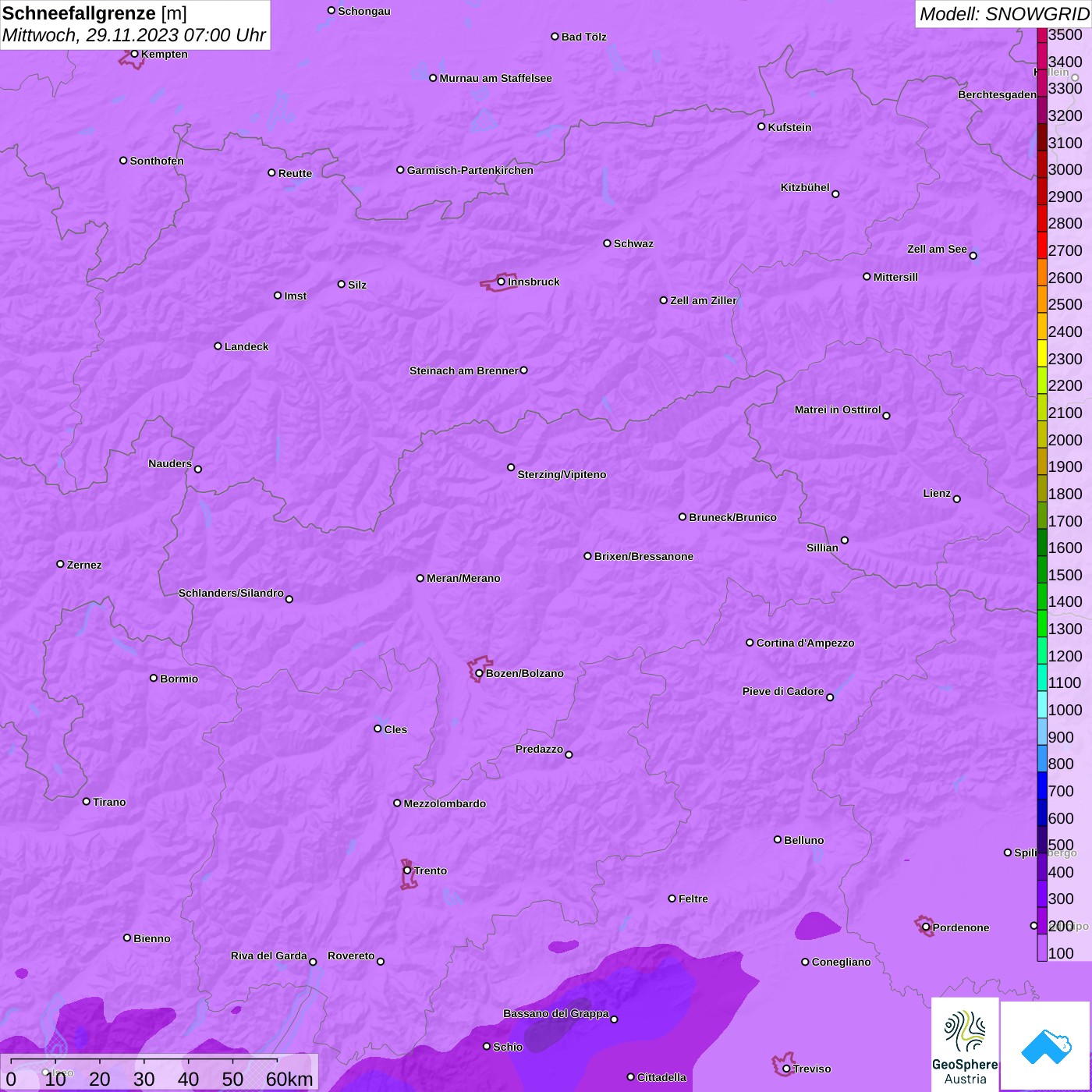Click the date Mittwoch, 29.11.2023 07:00 Uhr
This screenshot has height=1092, width=1092.
click(134, 35)
